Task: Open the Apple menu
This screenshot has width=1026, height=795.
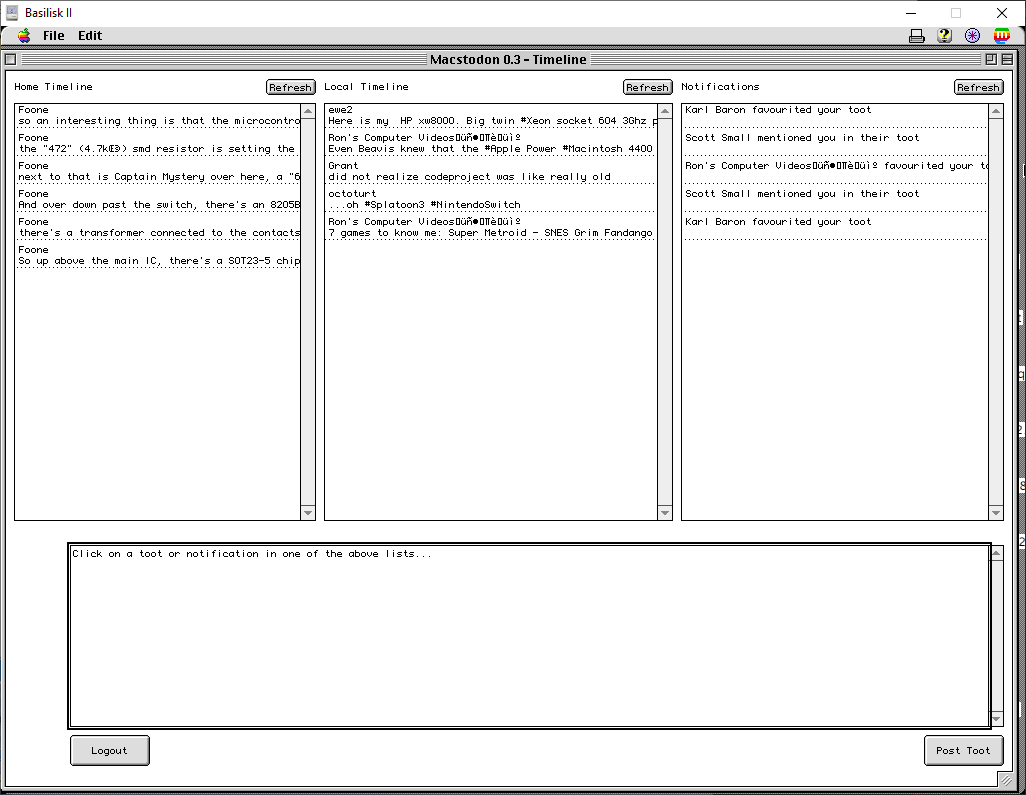Action: [x=22, y=35]
